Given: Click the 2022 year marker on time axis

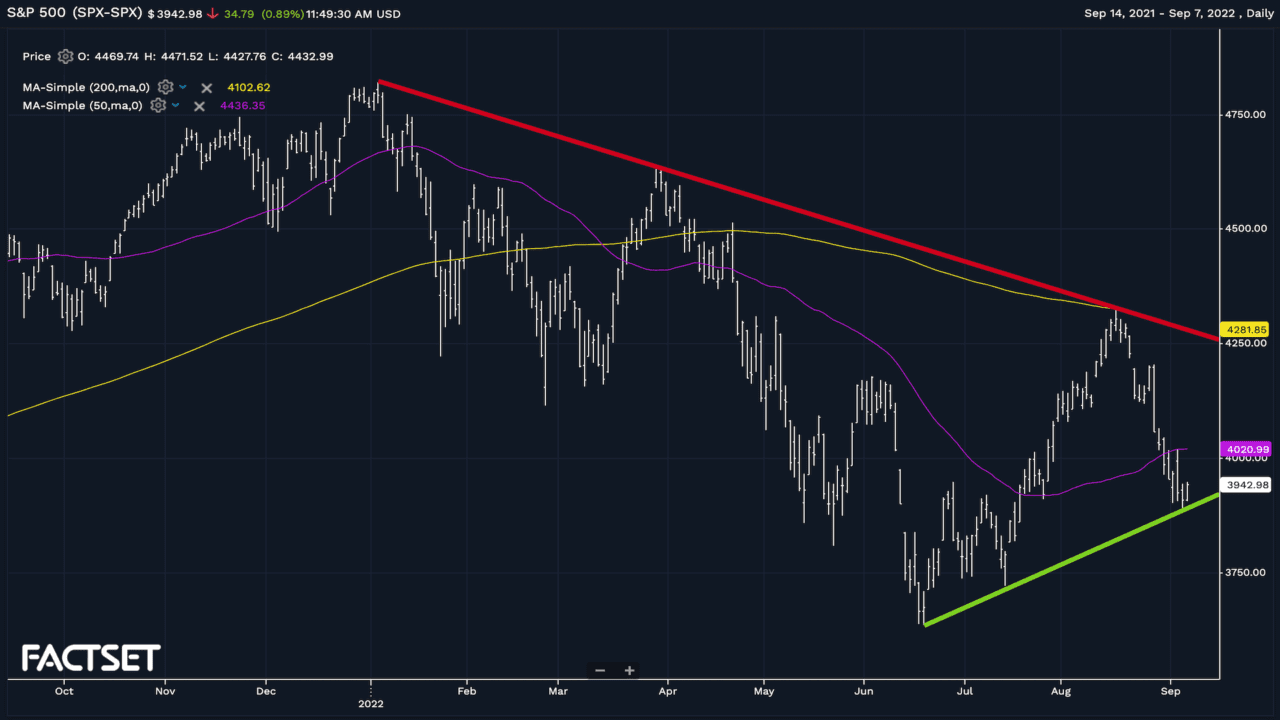Looking at the screenshot, I should tap(371, 703).
